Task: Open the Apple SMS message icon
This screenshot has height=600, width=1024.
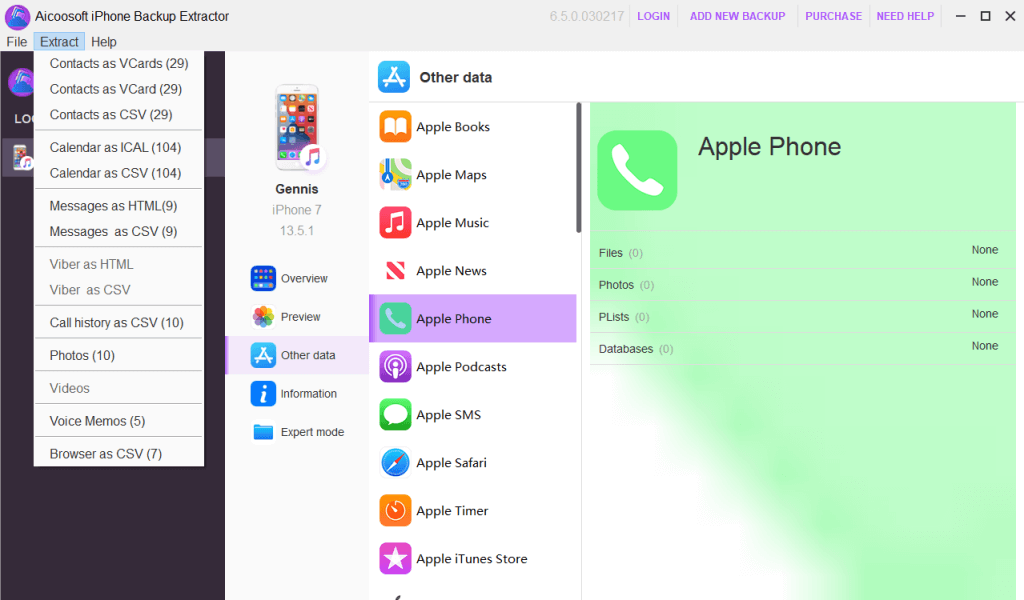Action: [395, 415]
